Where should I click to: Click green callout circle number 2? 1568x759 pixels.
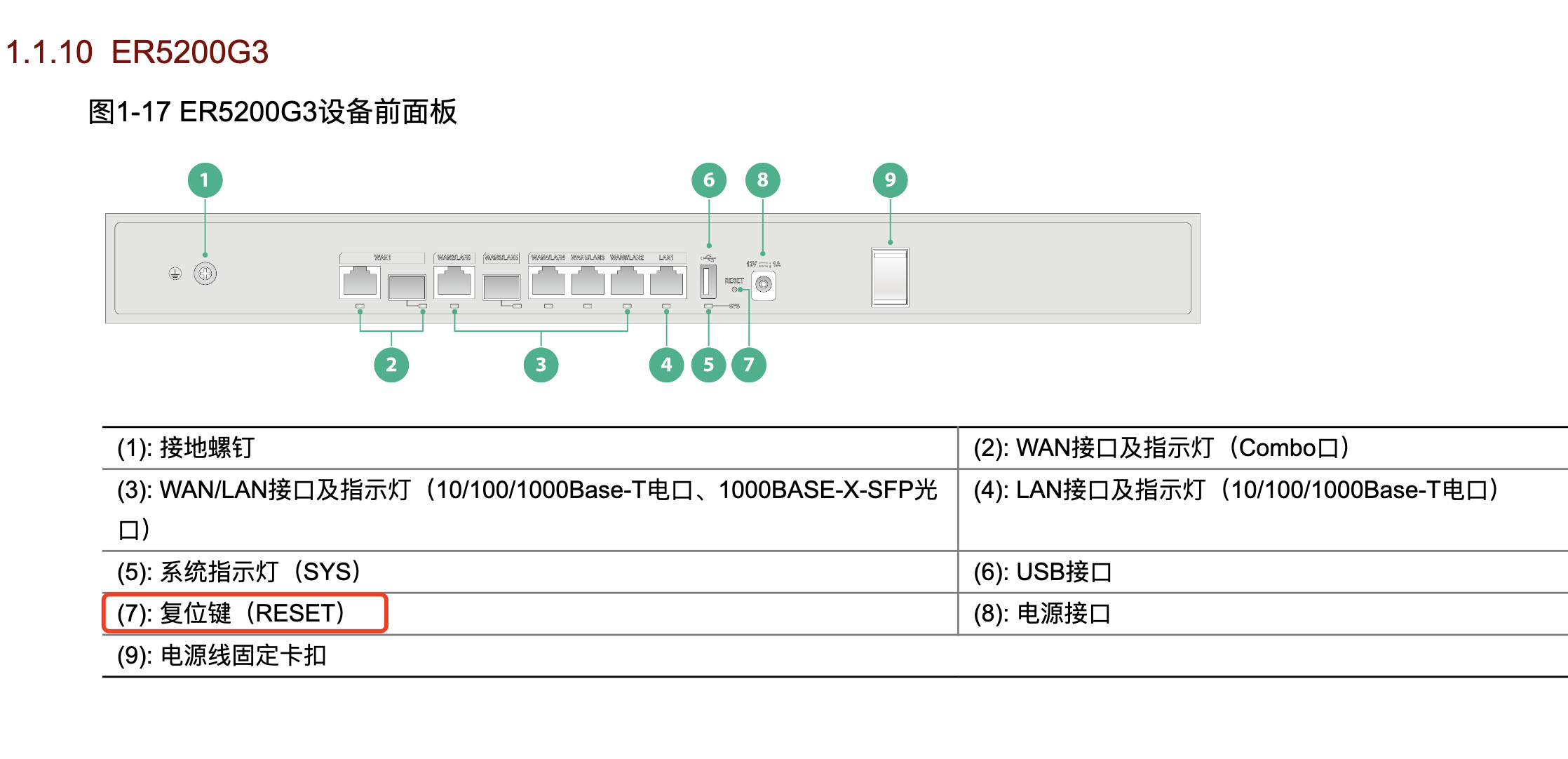(x=391, y=365)
